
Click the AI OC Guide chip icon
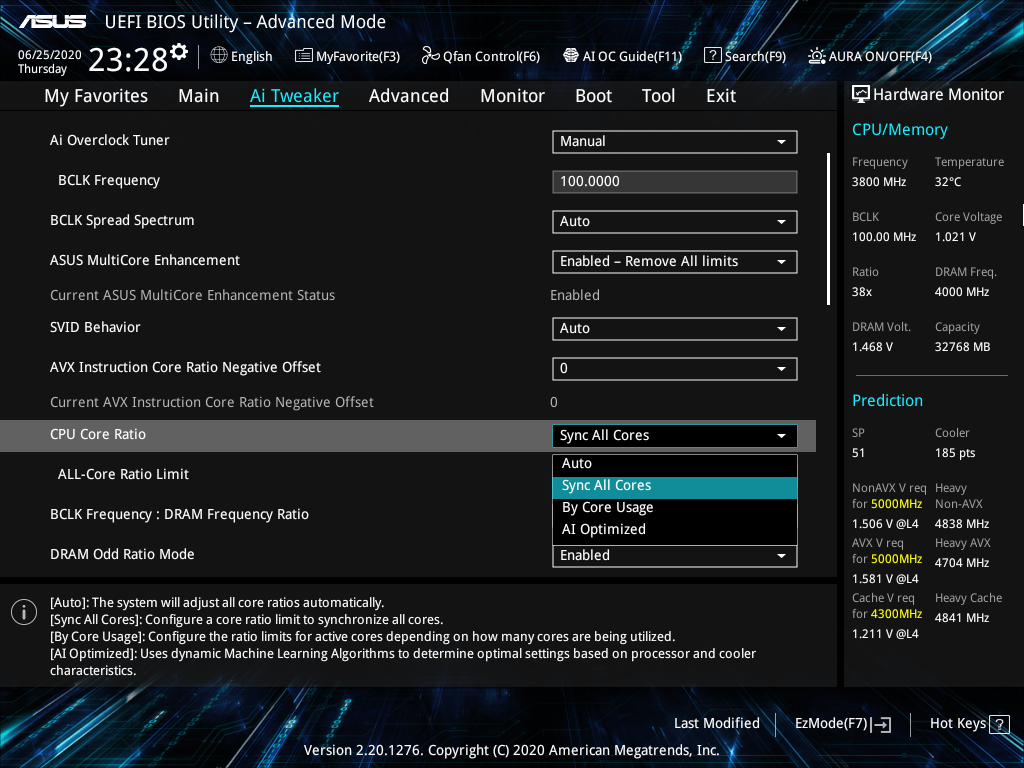pyautogui.click(x=571, y=56)
